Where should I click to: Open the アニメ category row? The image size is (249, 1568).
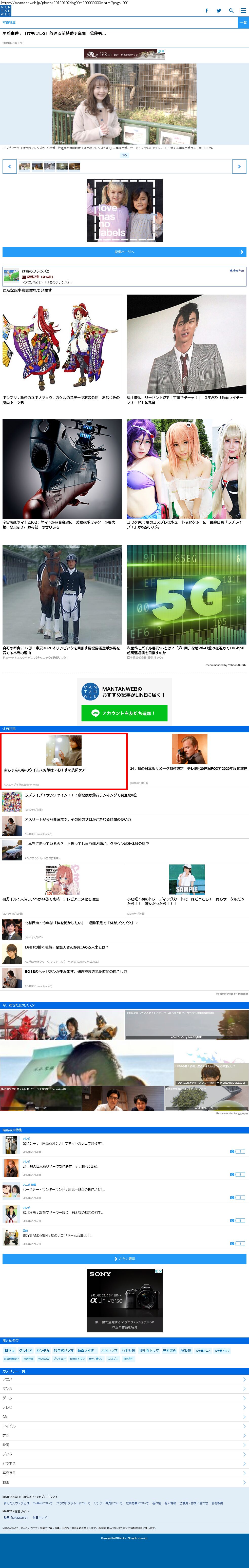[x=124, y=1379]
